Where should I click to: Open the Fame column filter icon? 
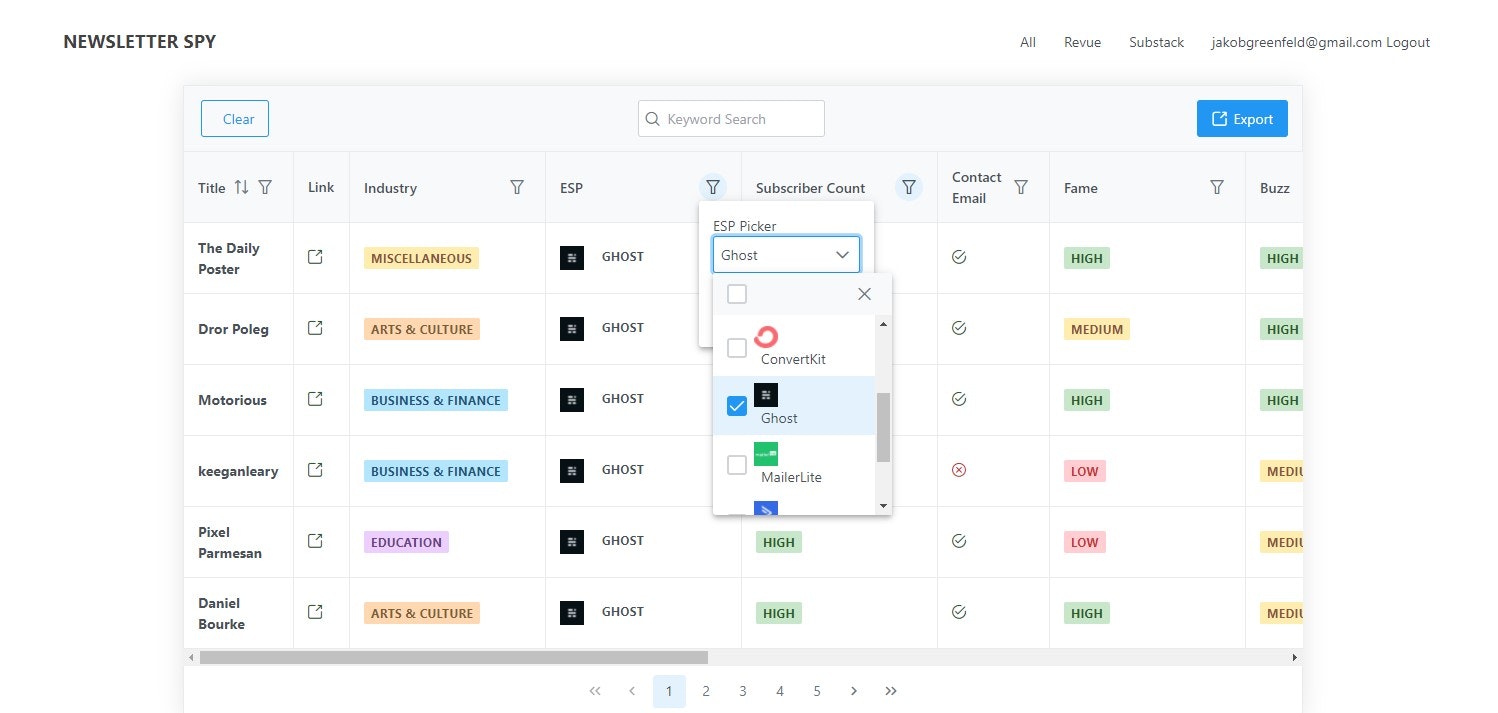pos(1217,187)
